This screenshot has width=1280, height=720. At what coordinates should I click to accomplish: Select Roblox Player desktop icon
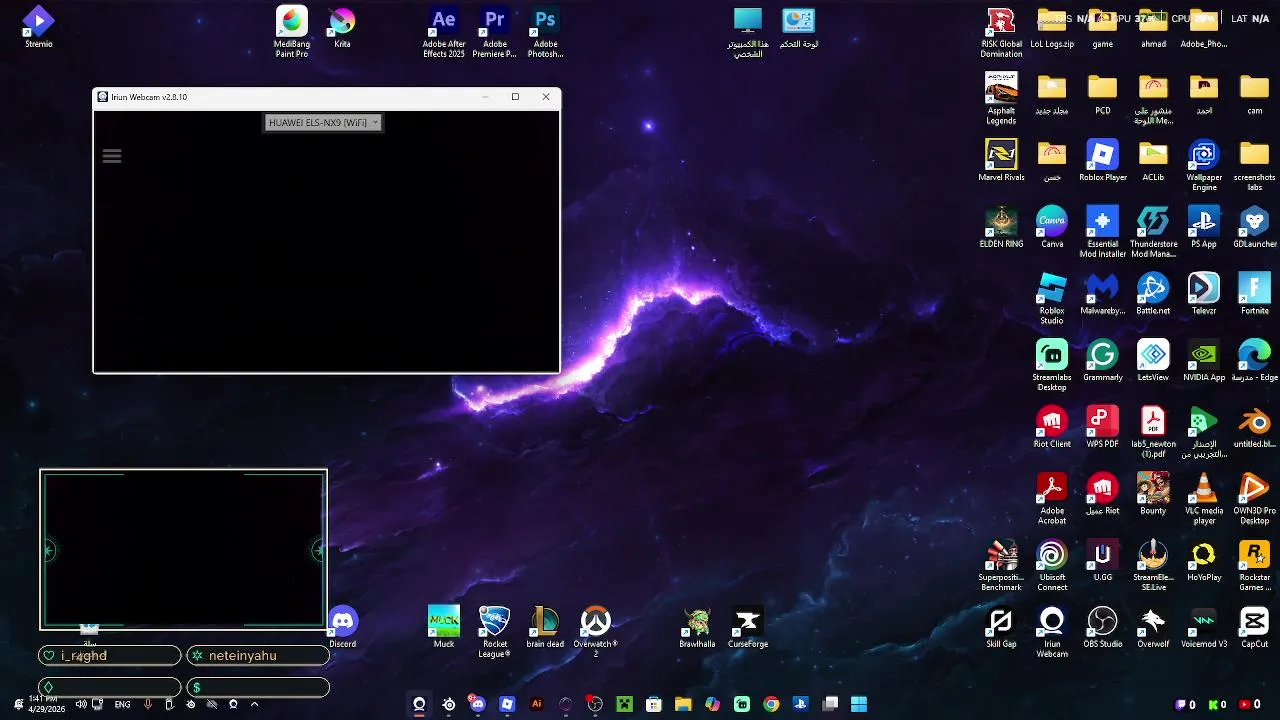click(x=1103, y=160)
